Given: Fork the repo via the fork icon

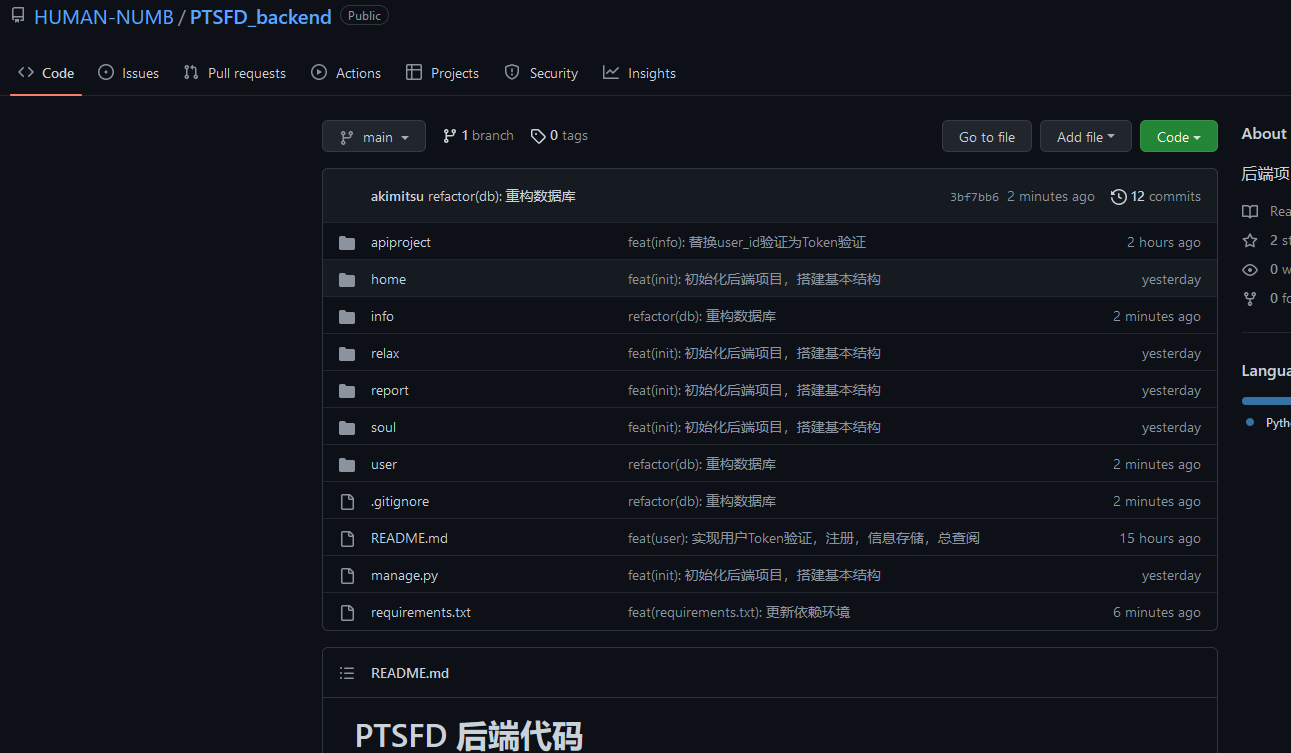Looking at the screenshot, I should 1250,298.
